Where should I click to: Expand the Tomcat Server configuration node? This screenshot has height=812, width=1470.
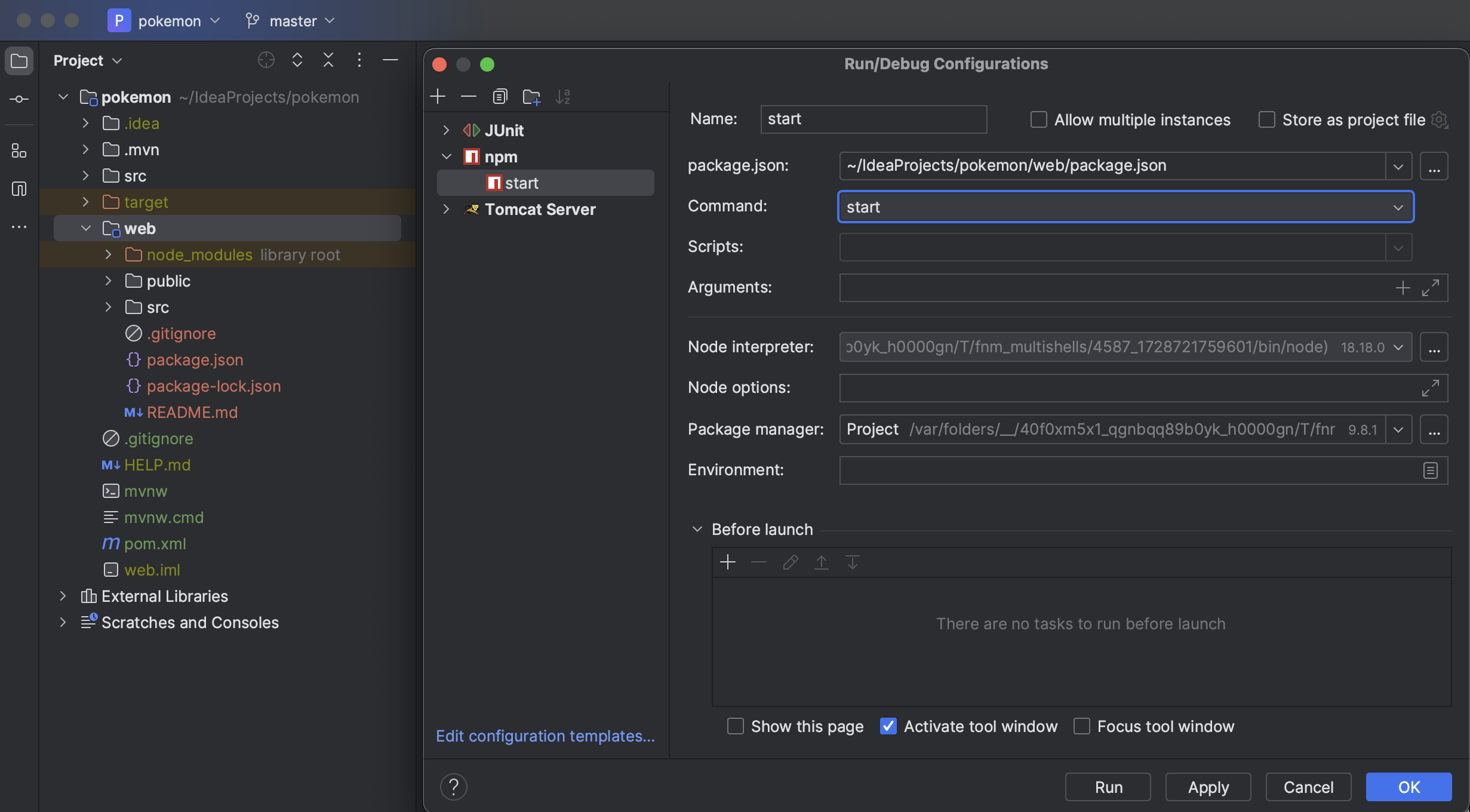(x=446, y=210)
